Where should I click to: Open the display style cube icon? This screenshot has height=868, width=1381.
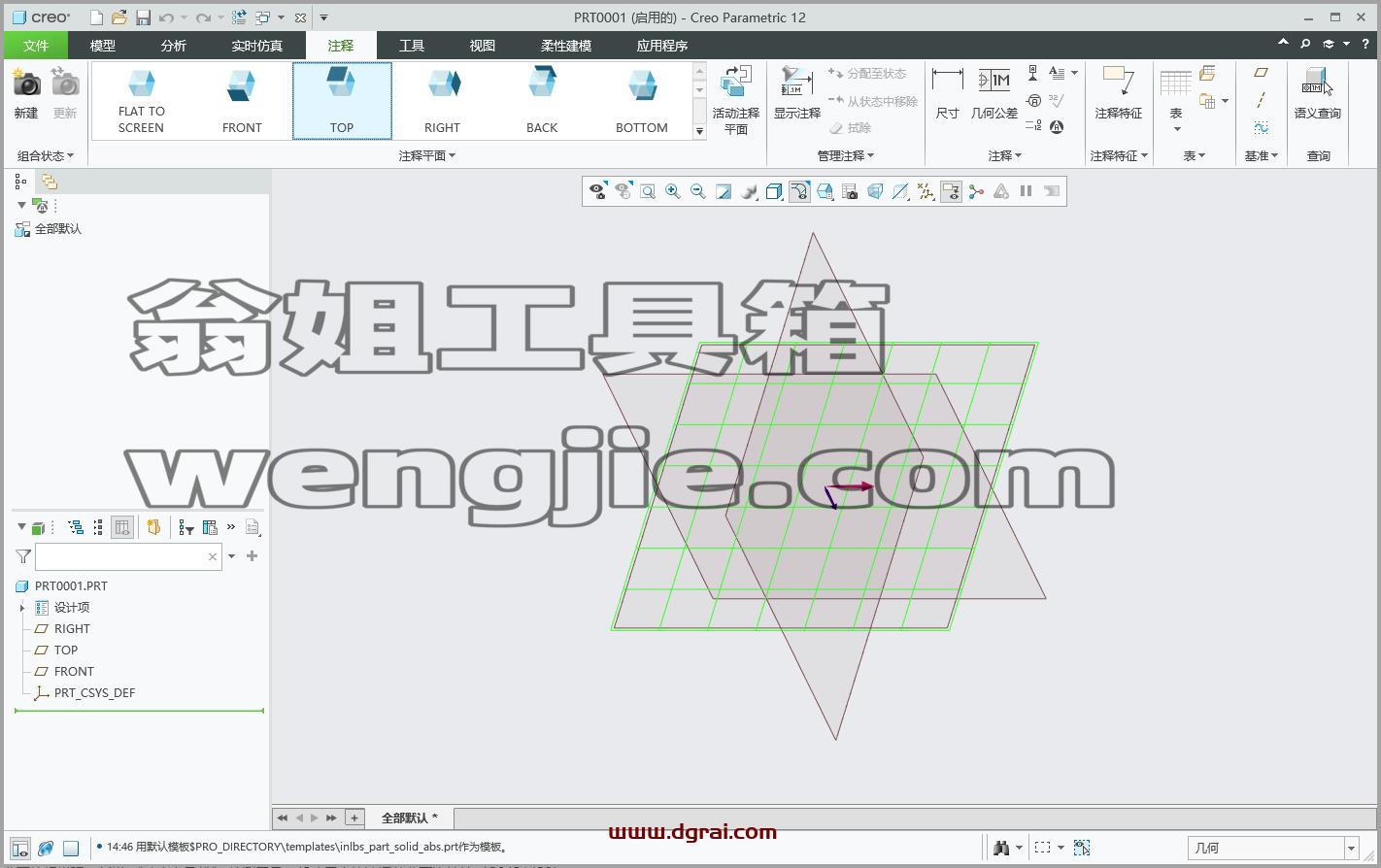(x=774, y=192)
